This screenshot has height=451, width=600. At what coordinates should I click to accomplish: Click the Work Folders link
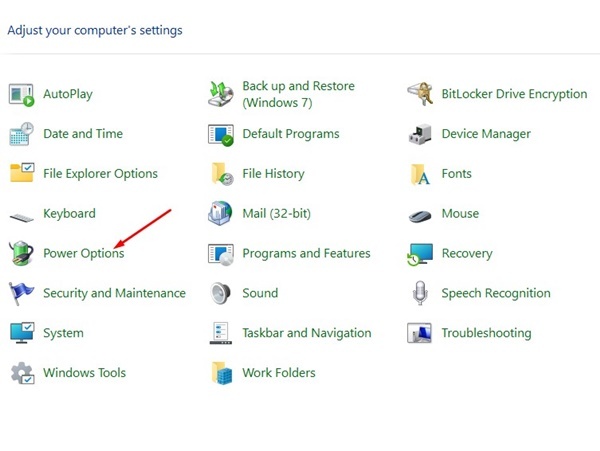tap(279, 373)
